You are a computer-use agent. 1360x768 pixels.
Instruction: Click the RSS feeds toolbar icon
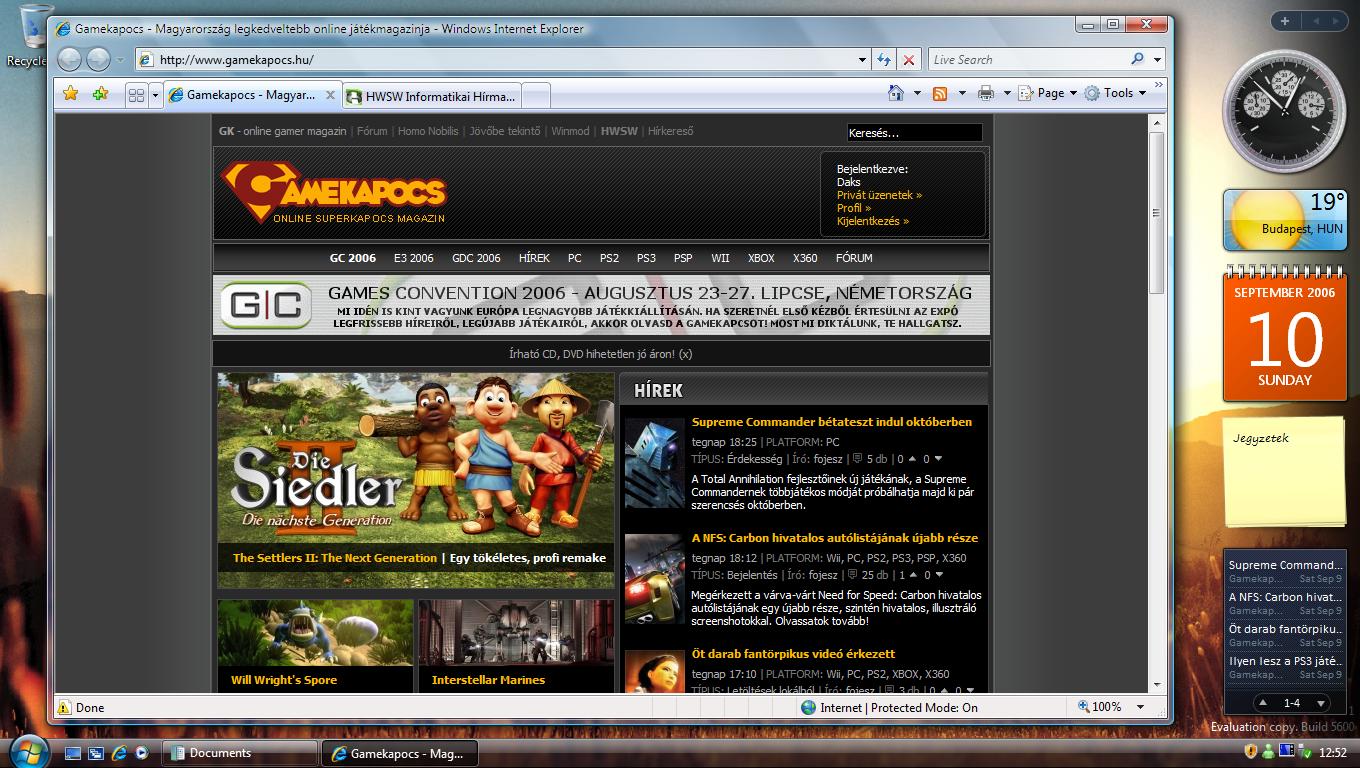(940, 93)
